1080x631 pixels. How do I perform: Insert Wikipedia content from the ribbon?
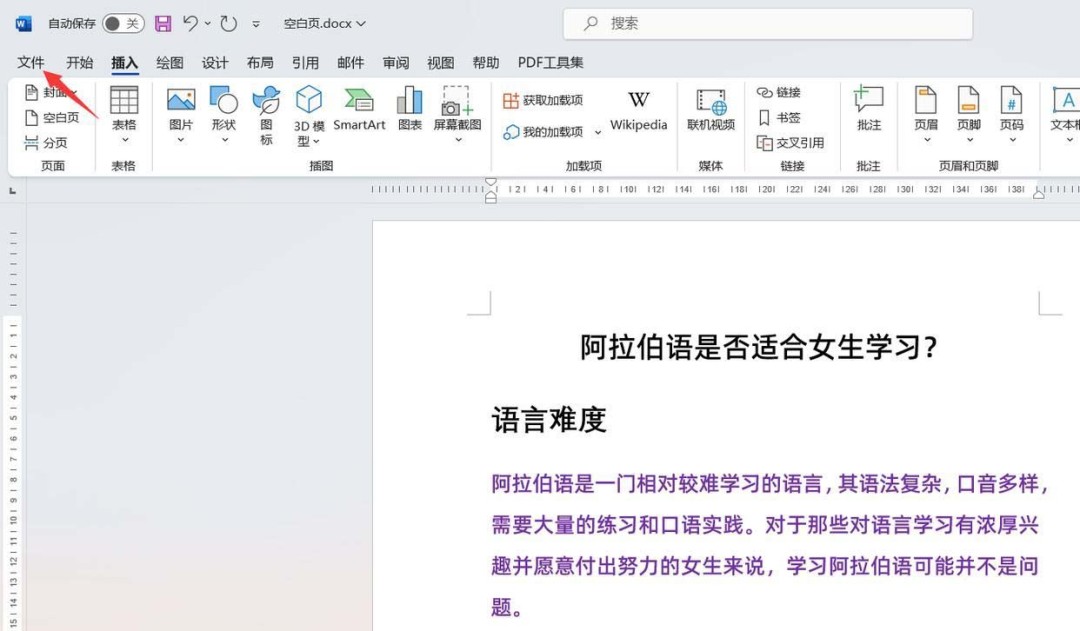(x=638, y=110)
